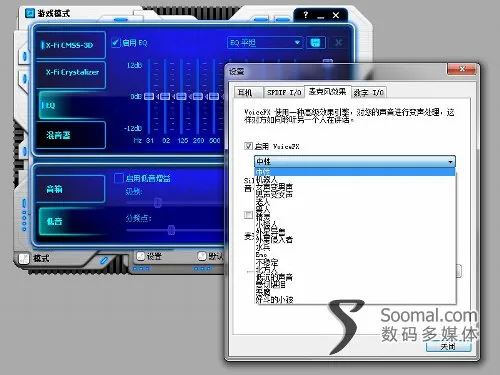This screenshot has height=375, width=500.
Task: Open the EQ 平坦 preset dropdown
Action: click(265, 43)
